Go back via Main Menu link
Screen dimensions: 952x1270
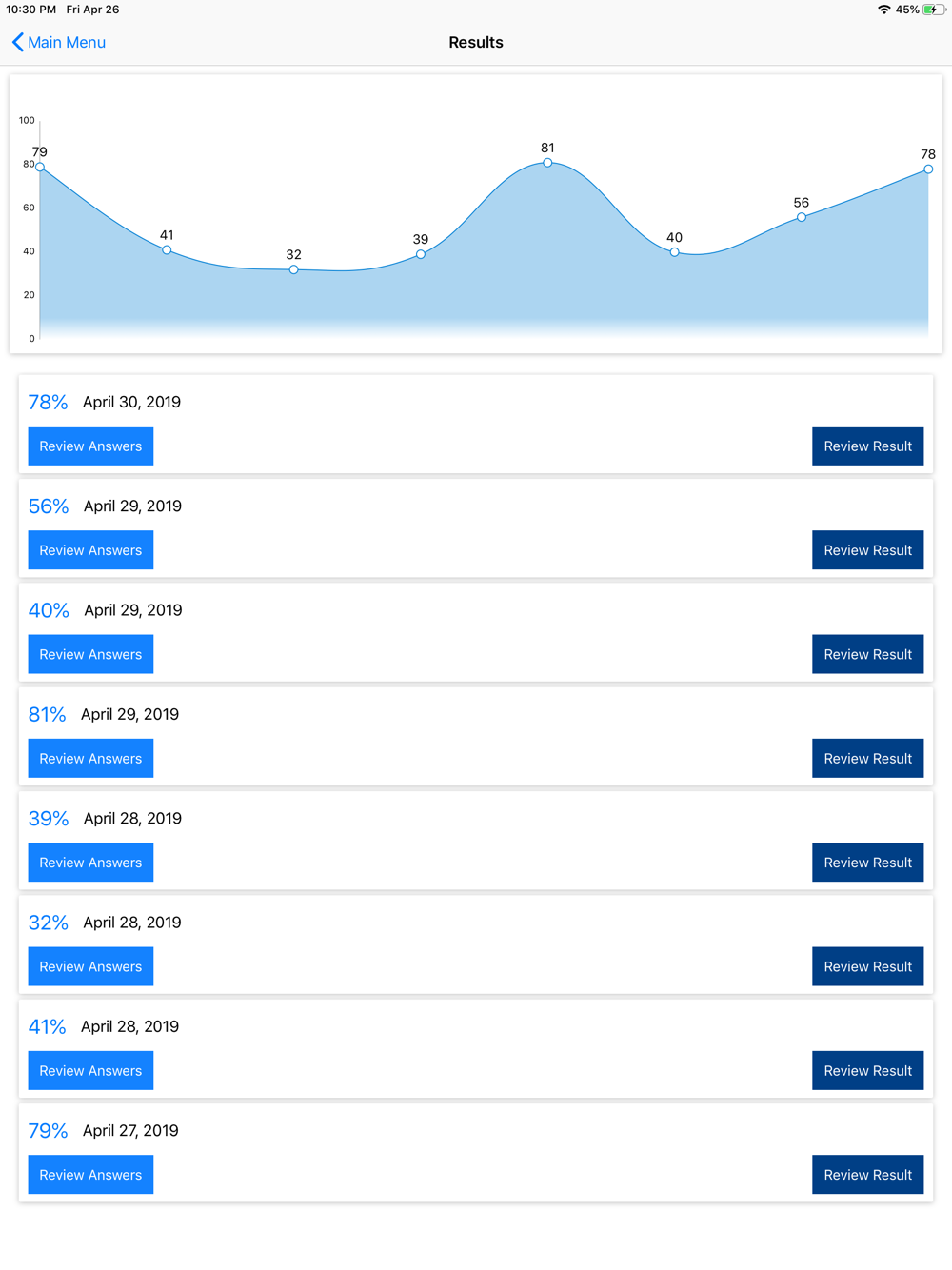click(x=67, y=42)
